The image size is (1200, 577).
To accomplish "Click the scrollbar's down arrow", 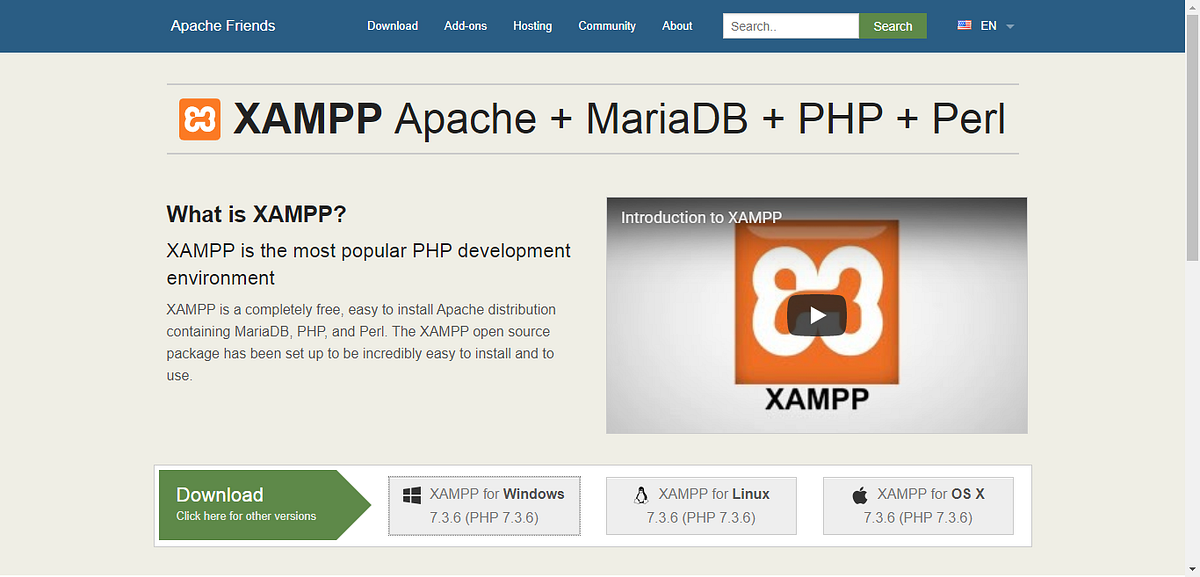I will coord(1192,570).
